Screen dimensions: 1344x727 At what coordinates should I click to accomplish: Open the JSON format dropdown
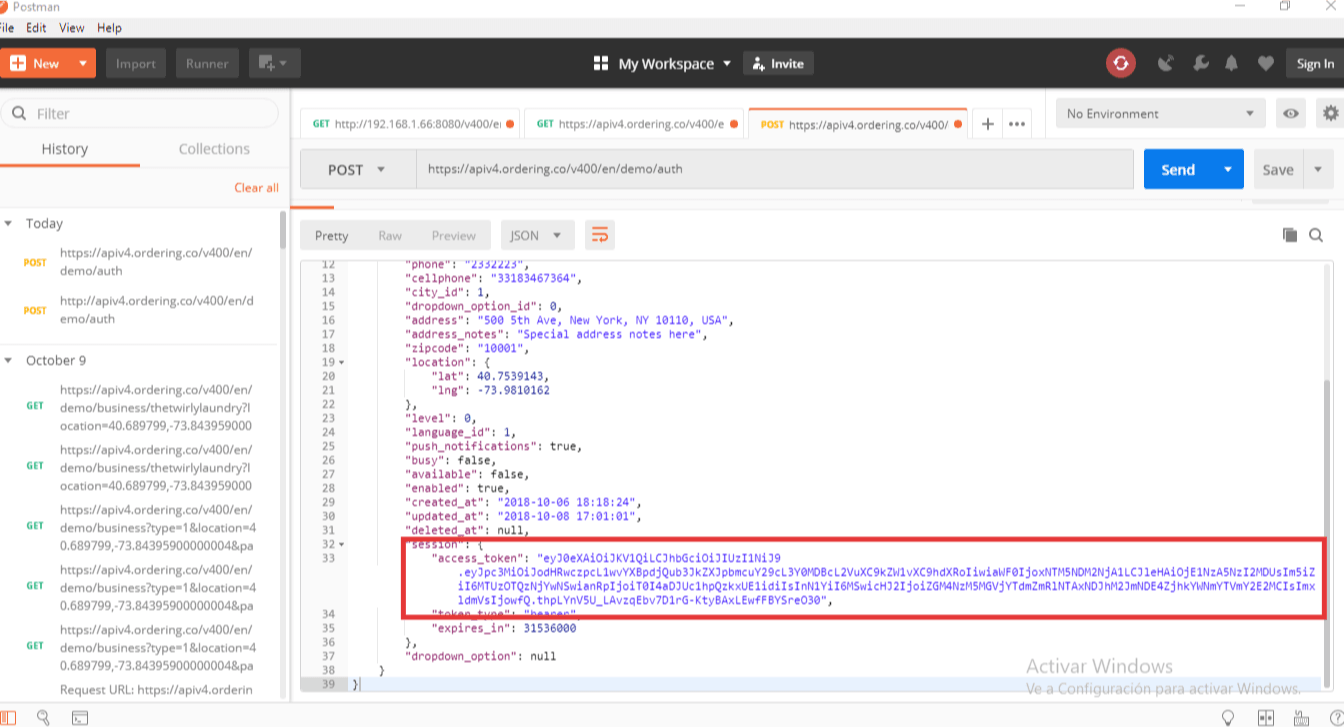pyautogui.click(x=537, y=235)
